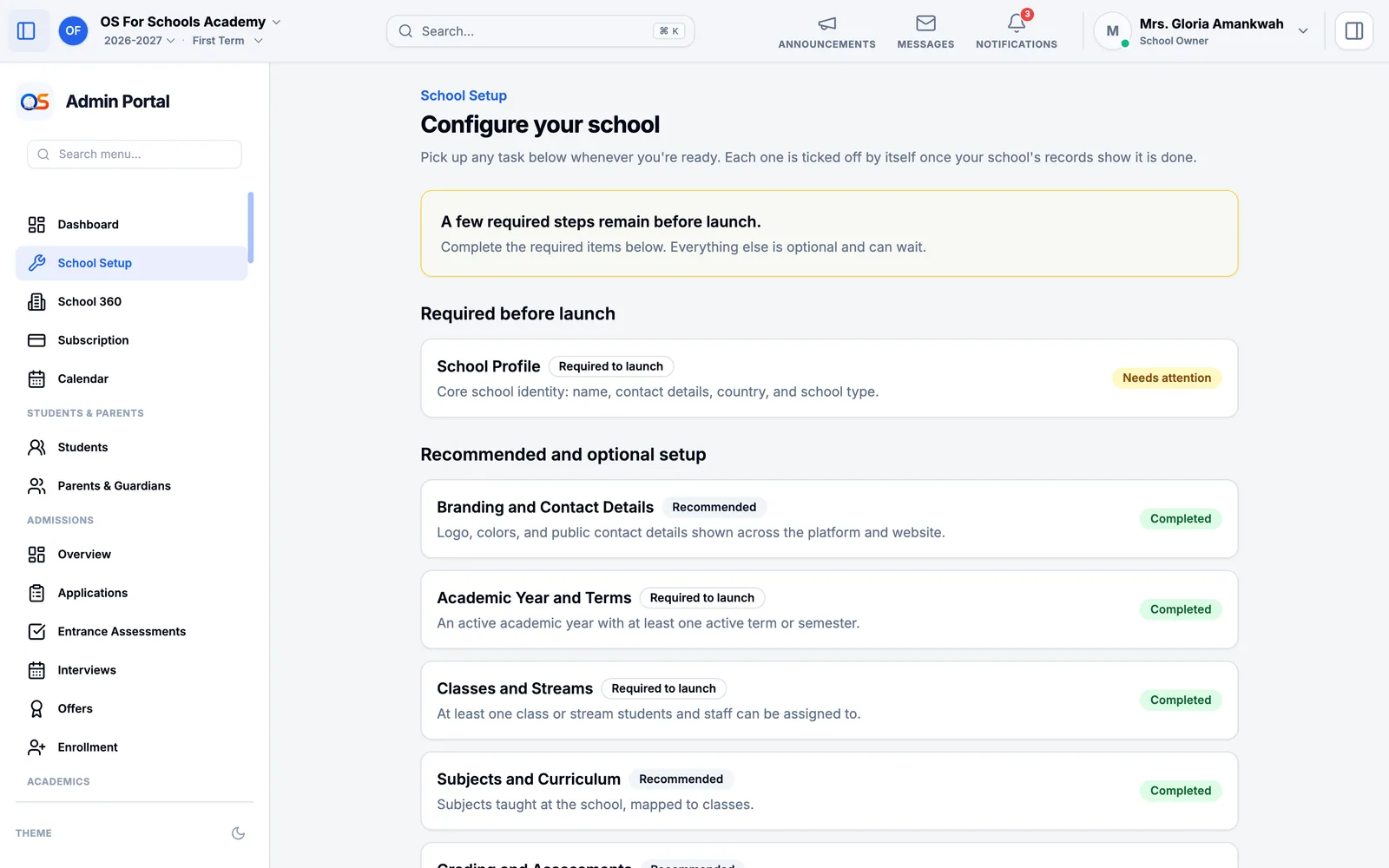Click Completed badge on Classes and Streams

pyautogui.click(x=1181, y=700)
